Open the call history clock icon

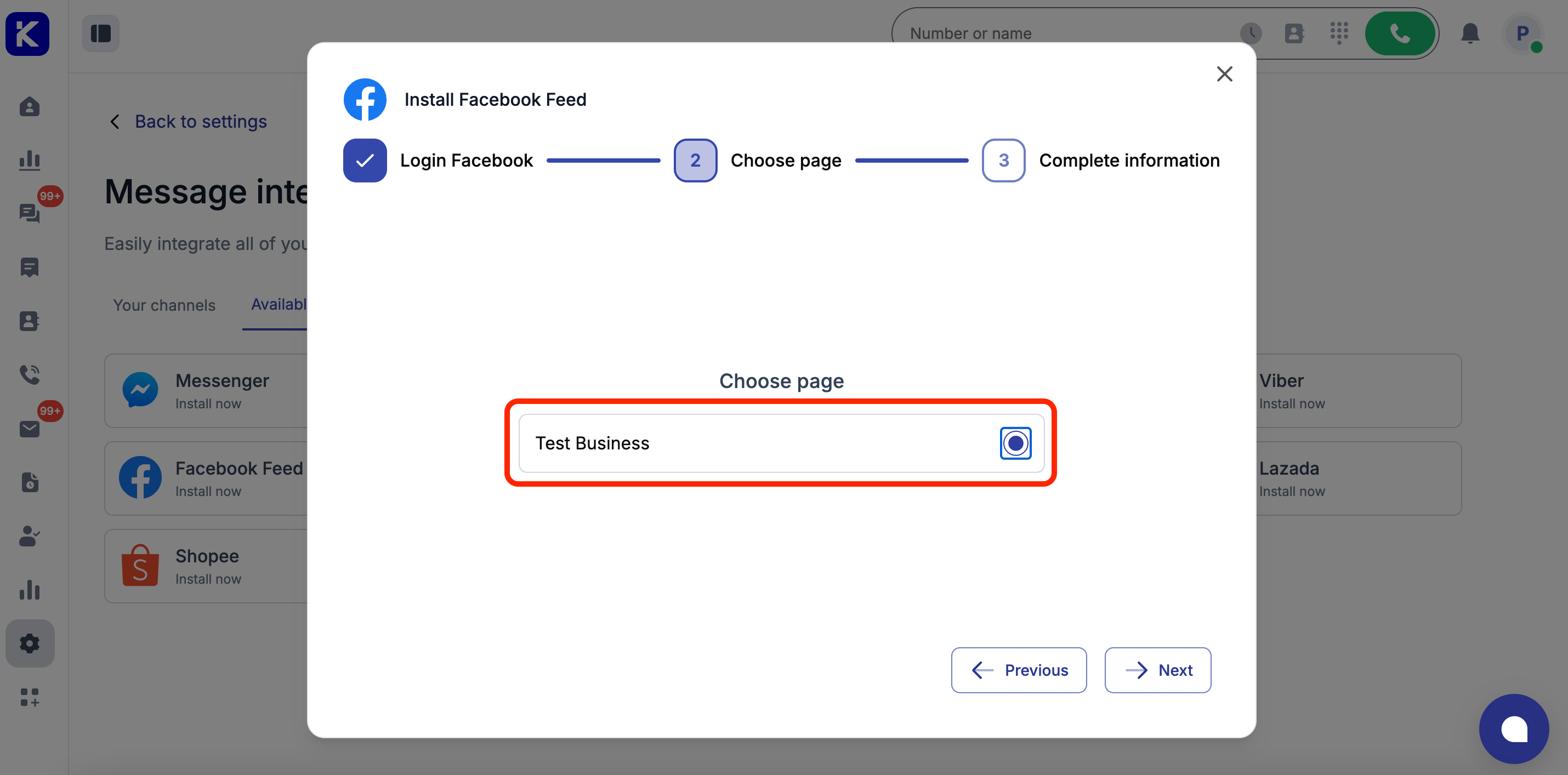[x=1250, y=33]
